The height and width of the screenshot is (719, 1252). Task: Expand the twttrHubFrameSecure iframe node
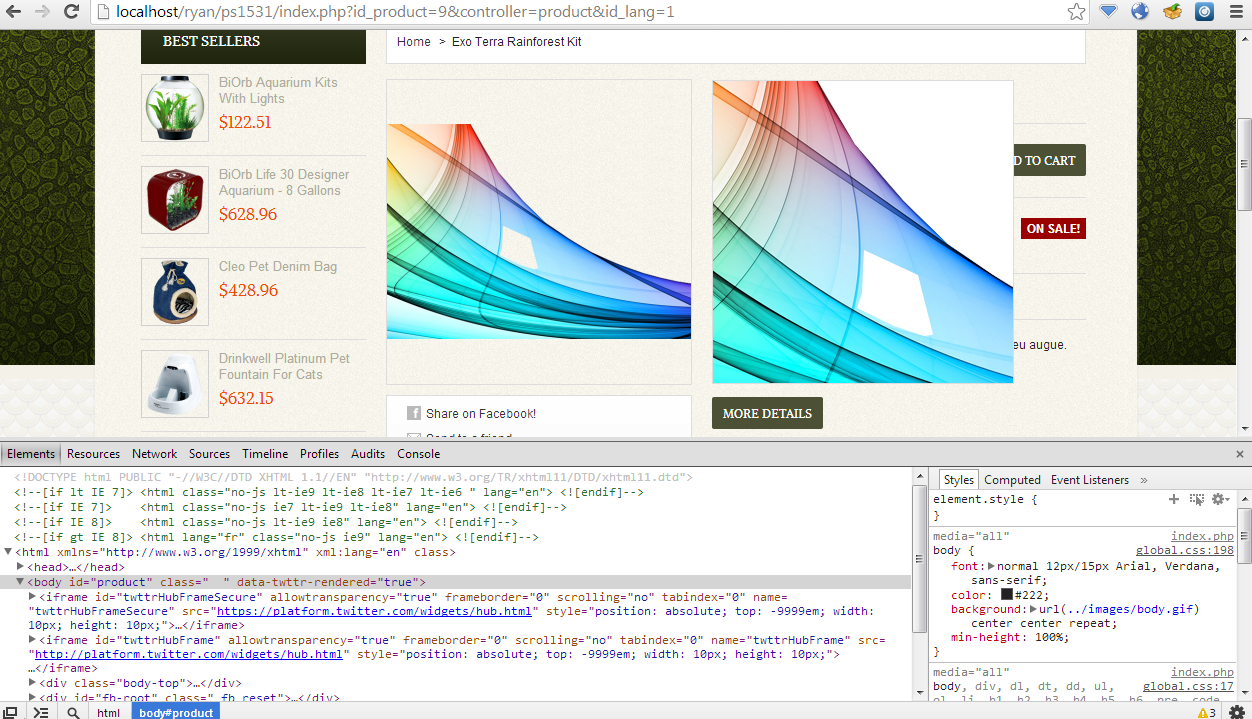pyautogui.click(x=32, y=596)
